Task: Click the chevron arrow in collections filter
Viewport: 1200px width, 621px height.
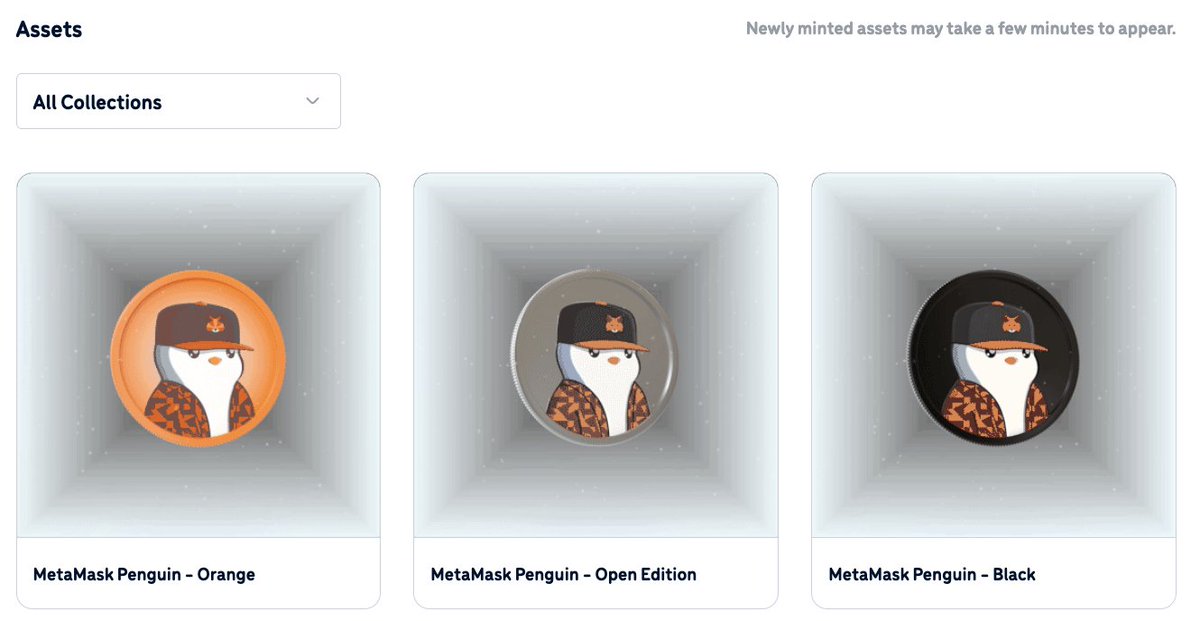Action: (x=312, y=101)
